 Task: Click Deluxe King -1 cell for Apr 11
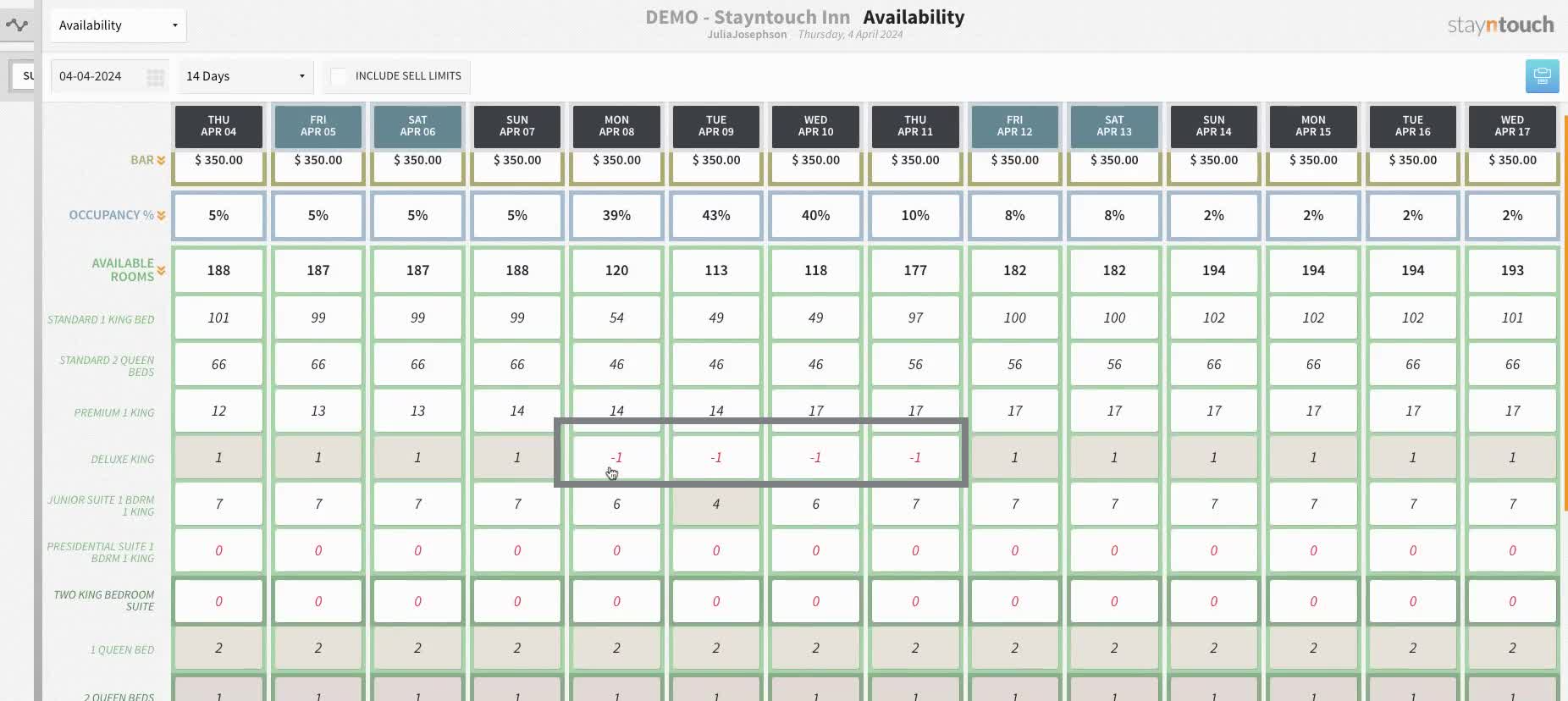pos(915,457)
